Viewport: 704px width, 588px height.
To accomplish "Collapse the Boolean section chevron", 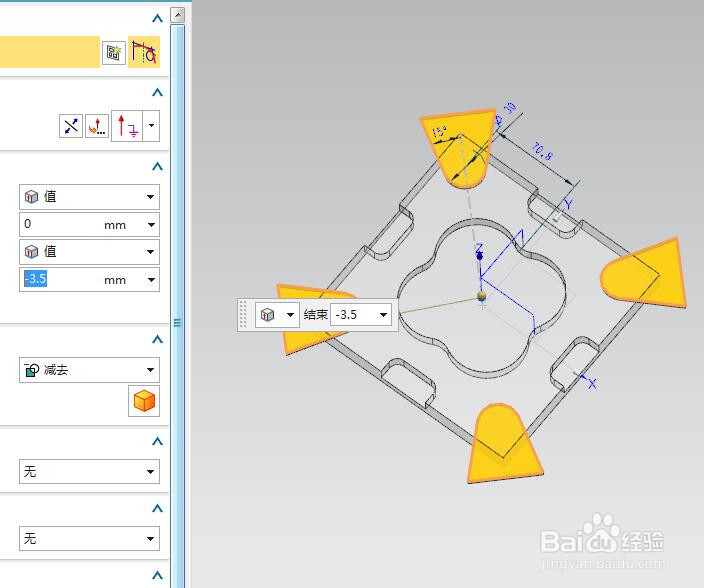I will [157, 339].
